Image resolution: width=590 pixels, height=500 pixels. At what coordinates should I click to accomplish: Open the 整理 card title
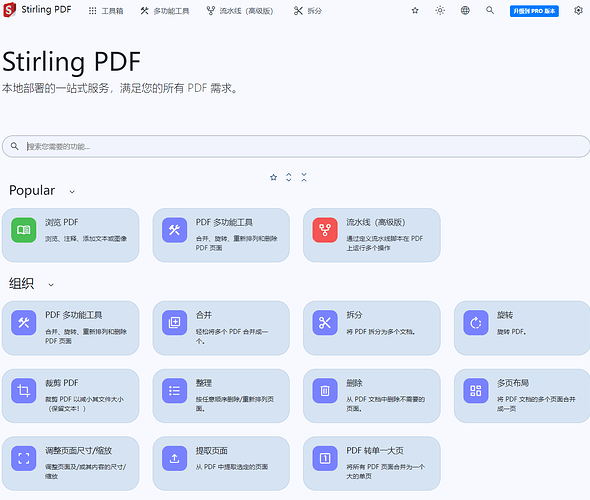(x=204, y=383)
